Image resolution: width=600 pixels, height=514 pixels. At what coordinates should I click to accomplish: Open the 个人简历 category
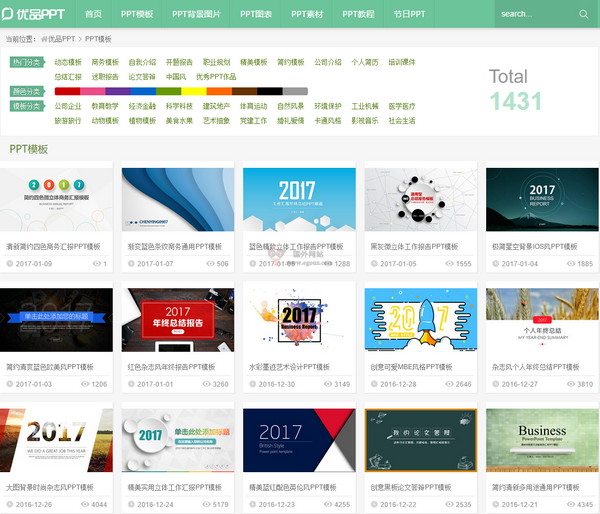point(365,62)
